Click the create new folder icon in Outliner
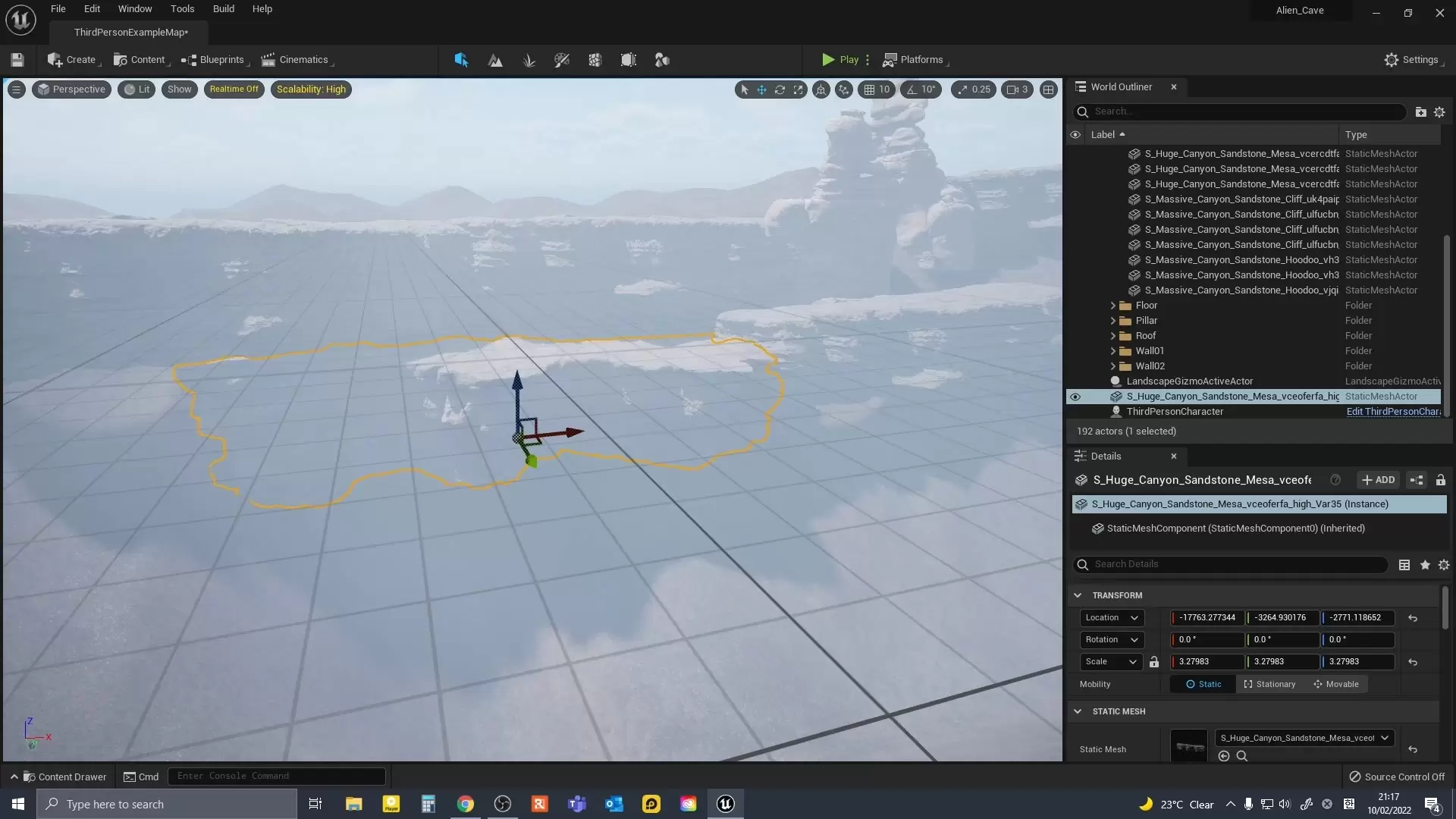 point(1420,112)
